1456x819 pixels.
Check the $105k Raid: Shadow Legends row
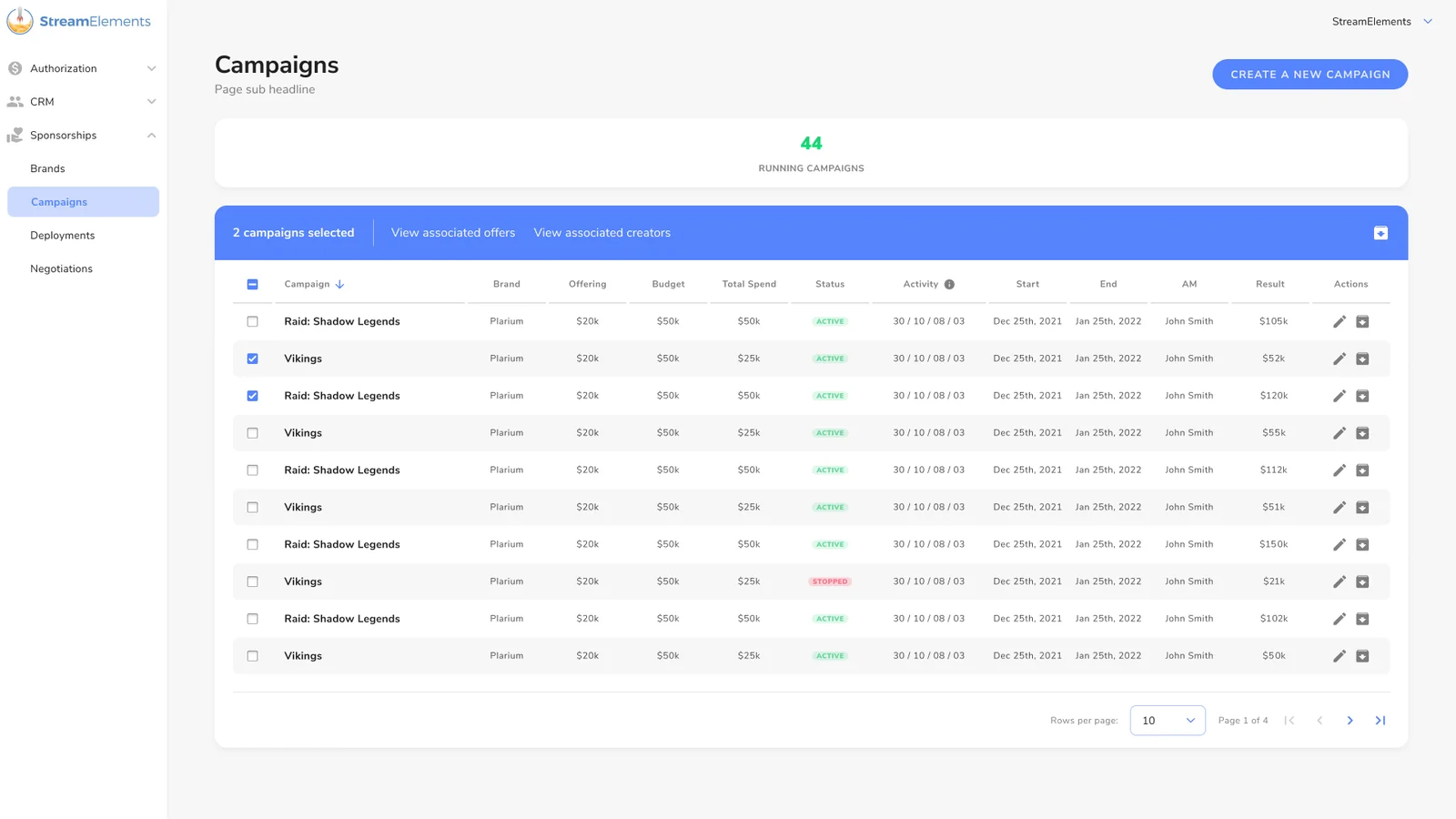(252, 321)
